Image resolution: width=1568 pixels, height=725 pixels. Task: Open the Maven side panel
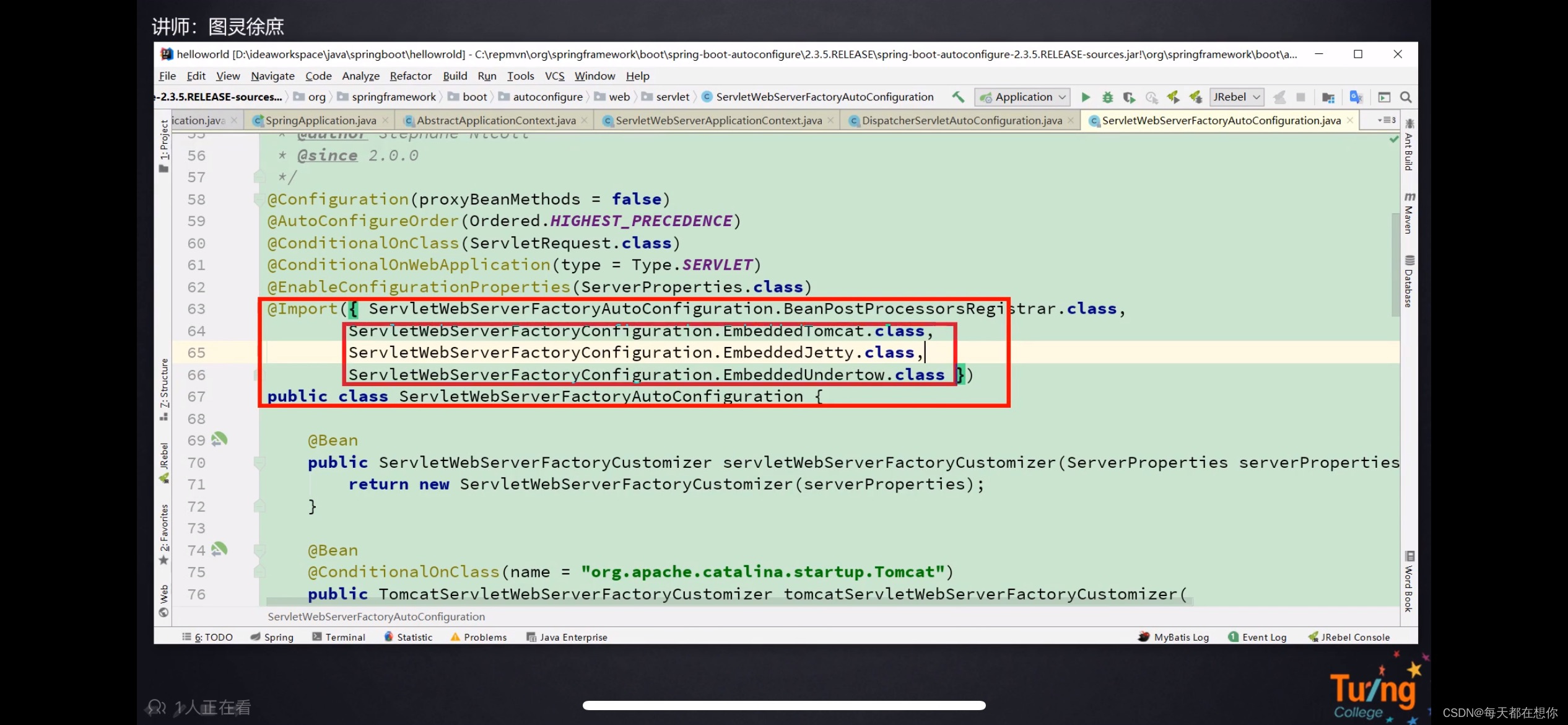[1409, 213]
